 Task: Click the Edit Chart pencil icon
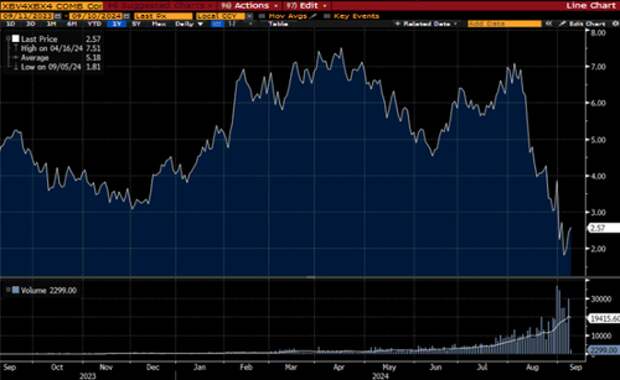562,24
